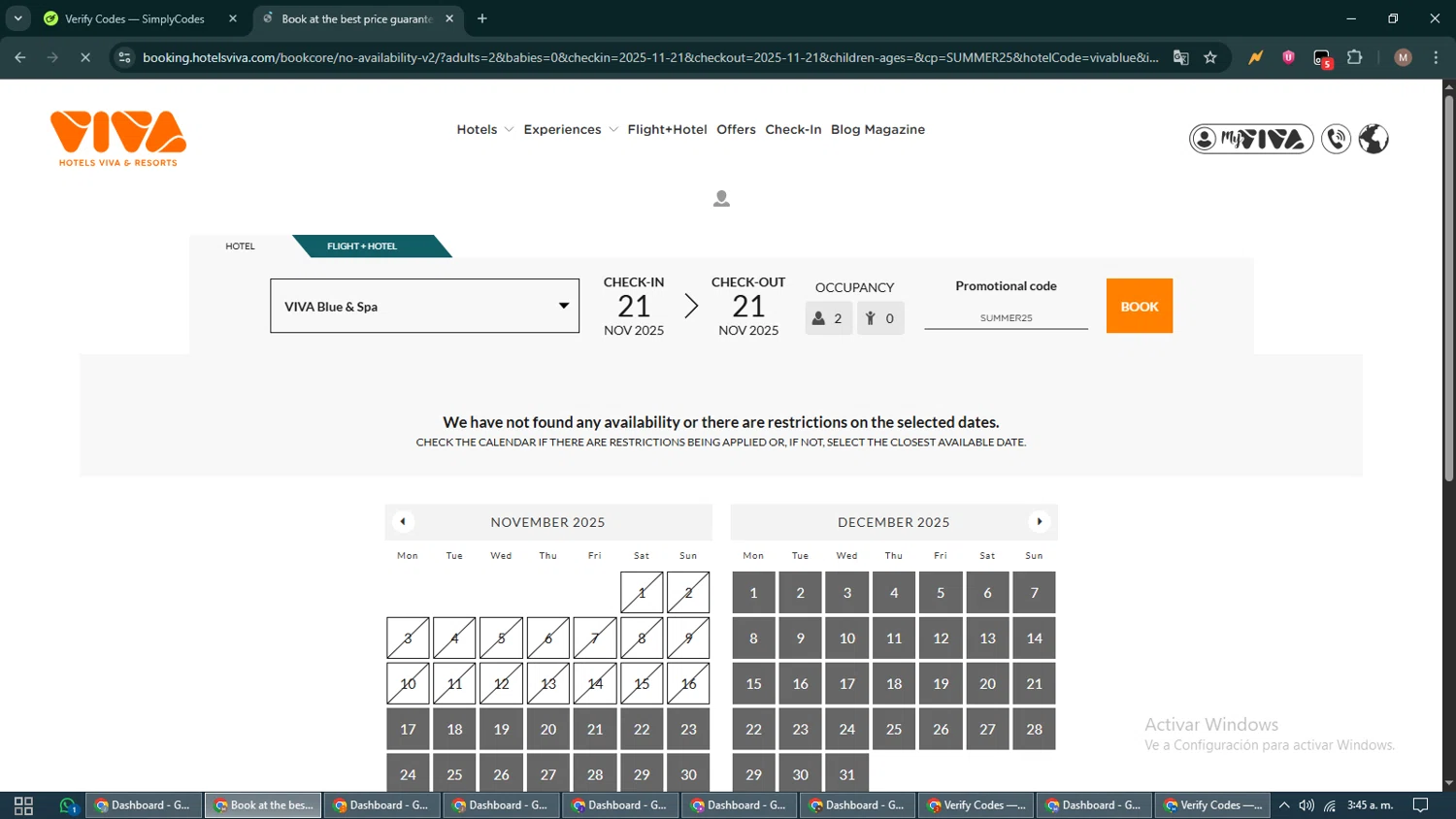Click the taskbar clock 3:45 a. m.
The width and height of the screenshot is (1456, 819).
click(x=1370, y=805)
